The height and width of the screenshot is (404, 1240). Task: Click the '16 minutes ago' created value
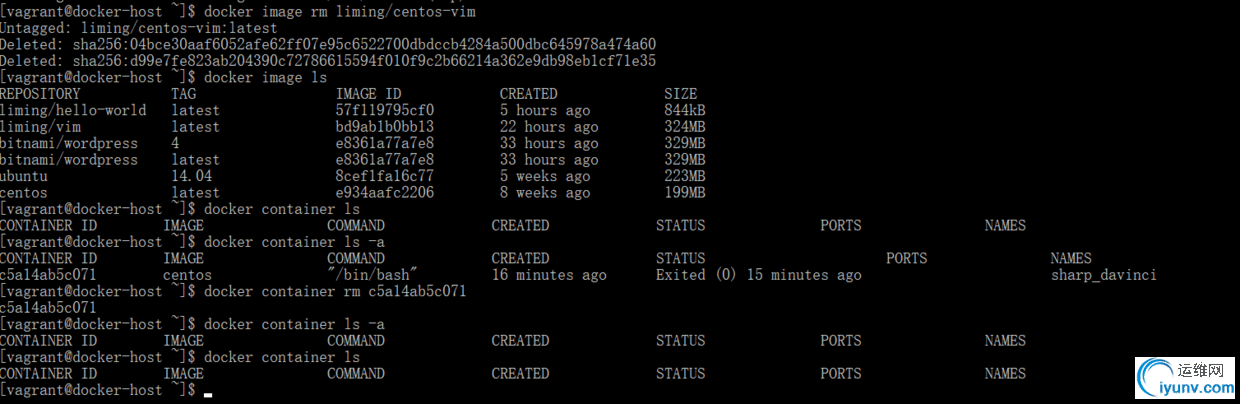click(549, 274)
